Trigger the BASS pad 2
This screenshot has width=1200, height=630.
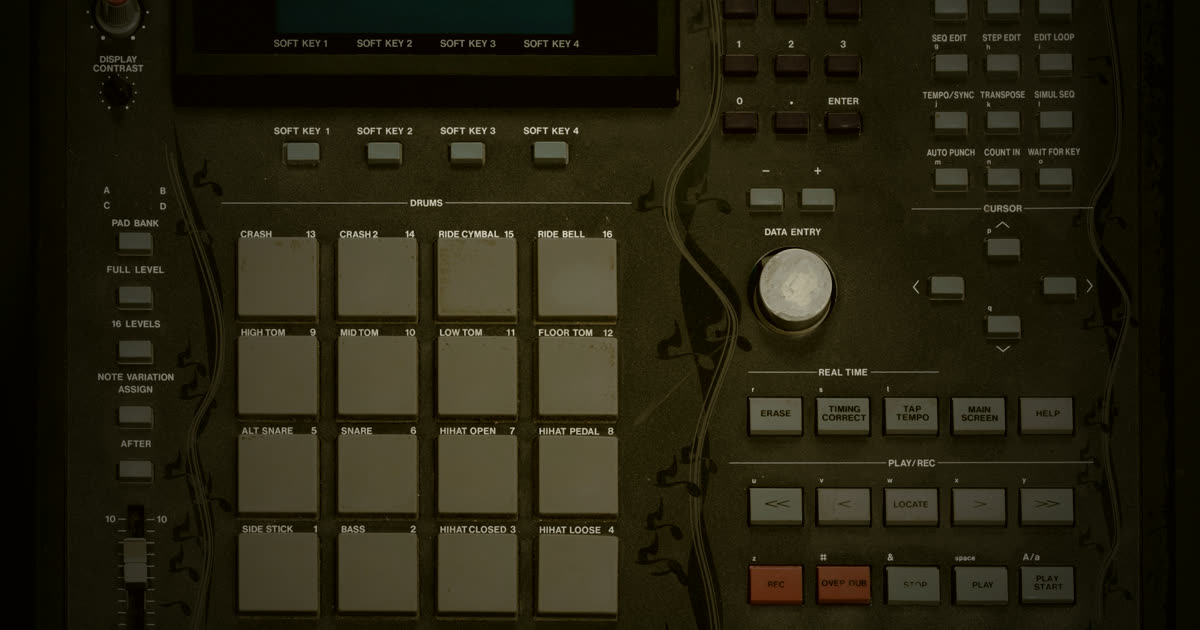point(378,574)
